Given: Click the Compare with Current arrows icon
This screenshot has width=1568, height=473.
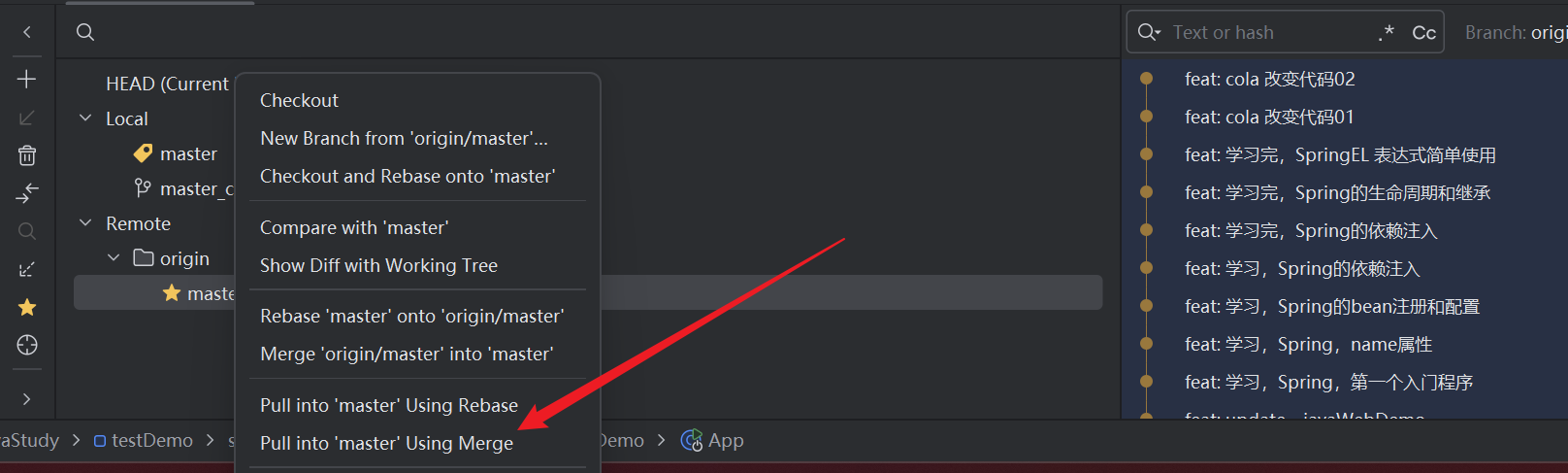Looking at the screenshot, I should pos(27,193).
